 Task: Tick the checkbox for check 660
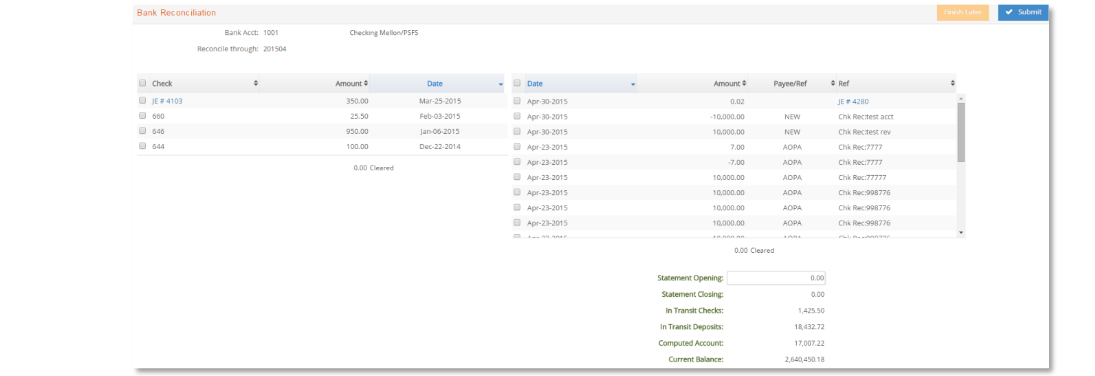(x=142, y=116)
